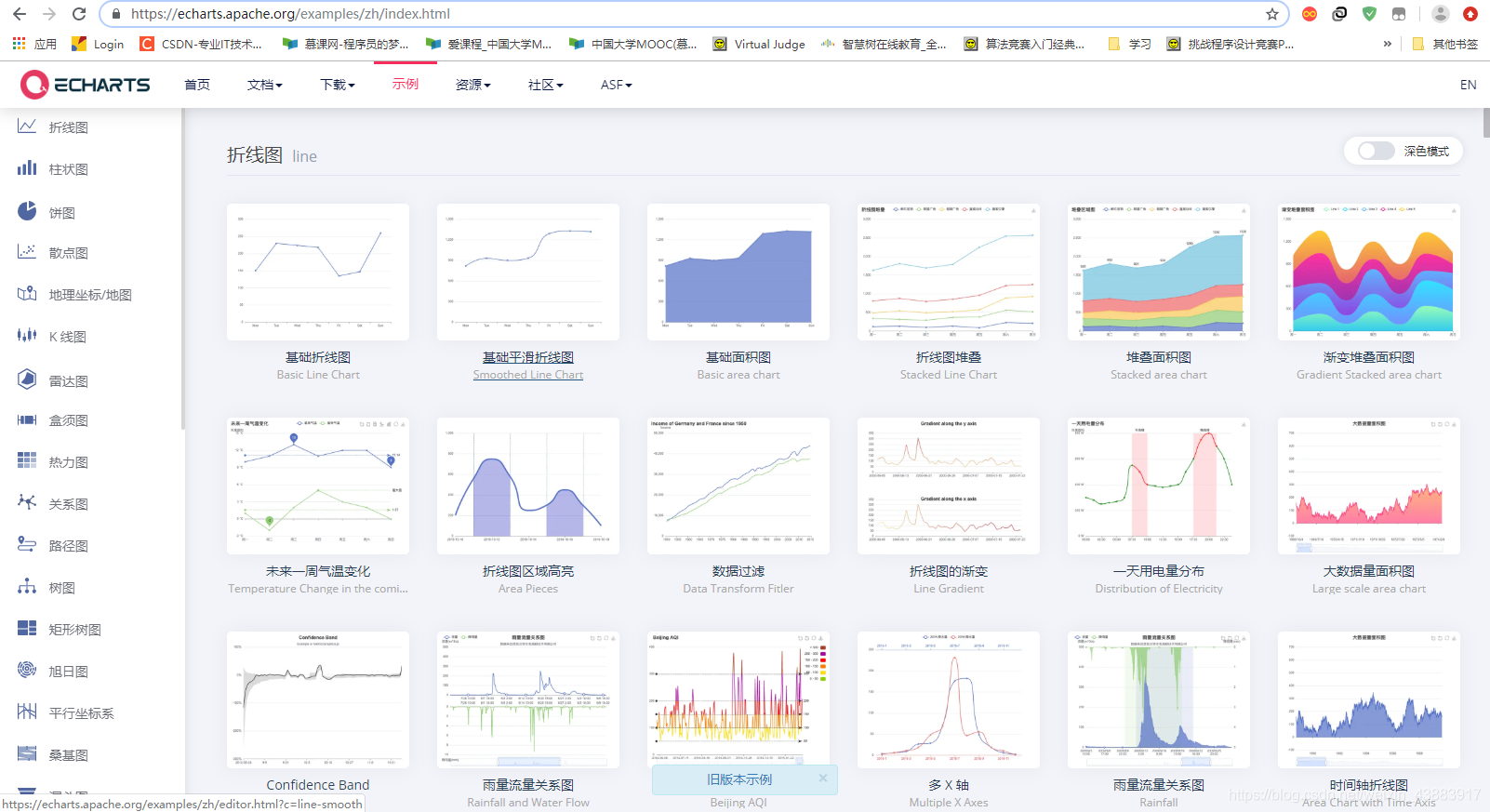This screenshot has height=812, width=1490.
Task: Open the Beijing AQI thumbnail
Action: (x=738, y=698)
